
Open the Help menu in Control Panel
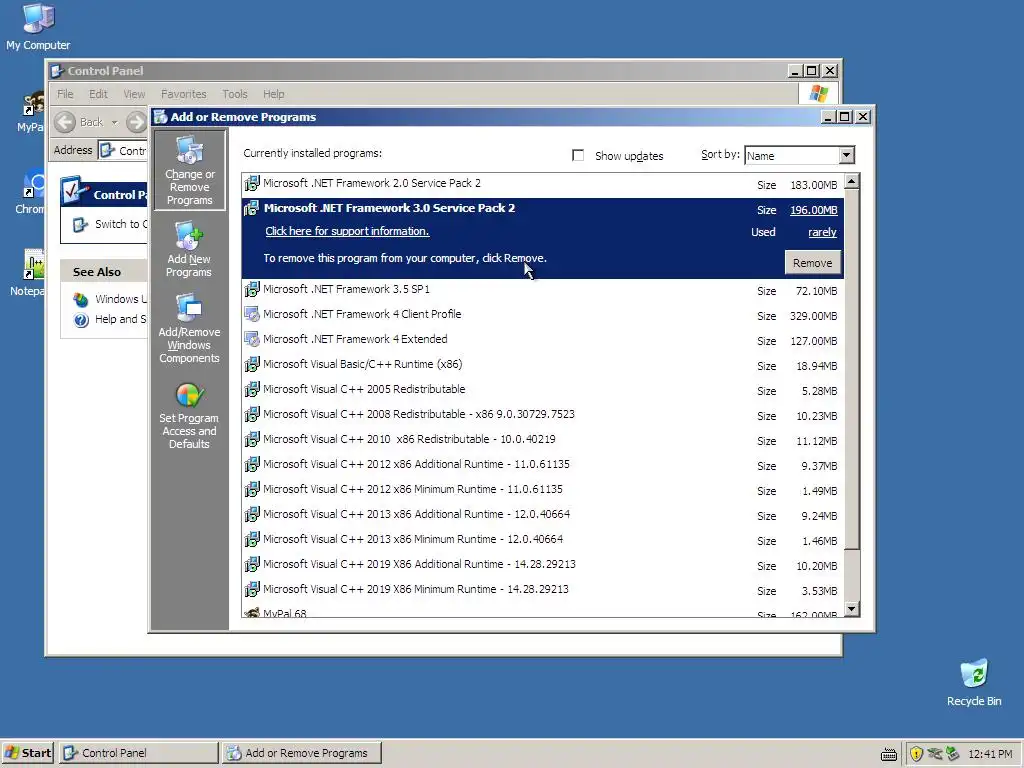tap(274, 94)
